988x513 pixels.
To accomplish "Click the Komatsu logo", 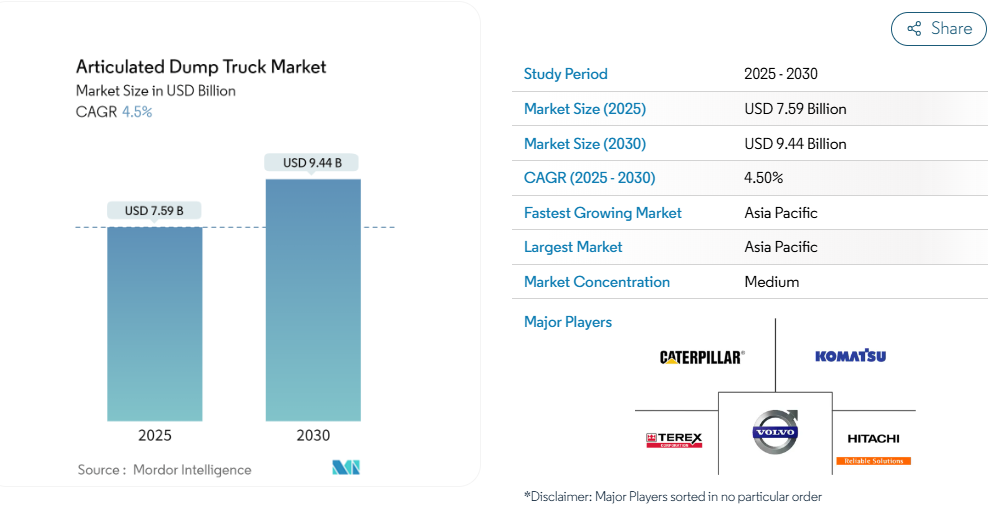I will 850,356.
